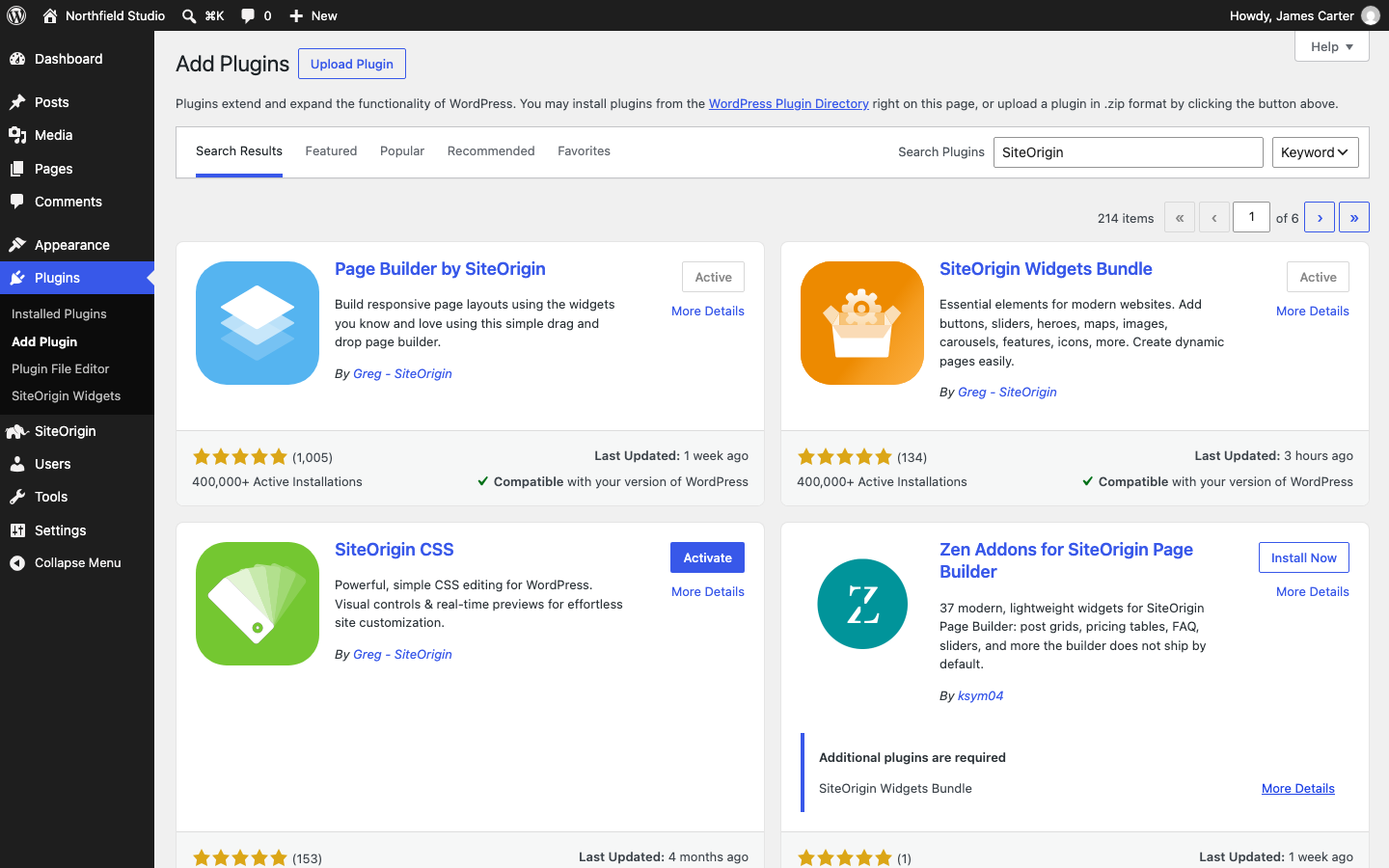The image size is (1389, 868).
Task: Open WordPress Plugin Directory link
Action: [x=789, y=104]
